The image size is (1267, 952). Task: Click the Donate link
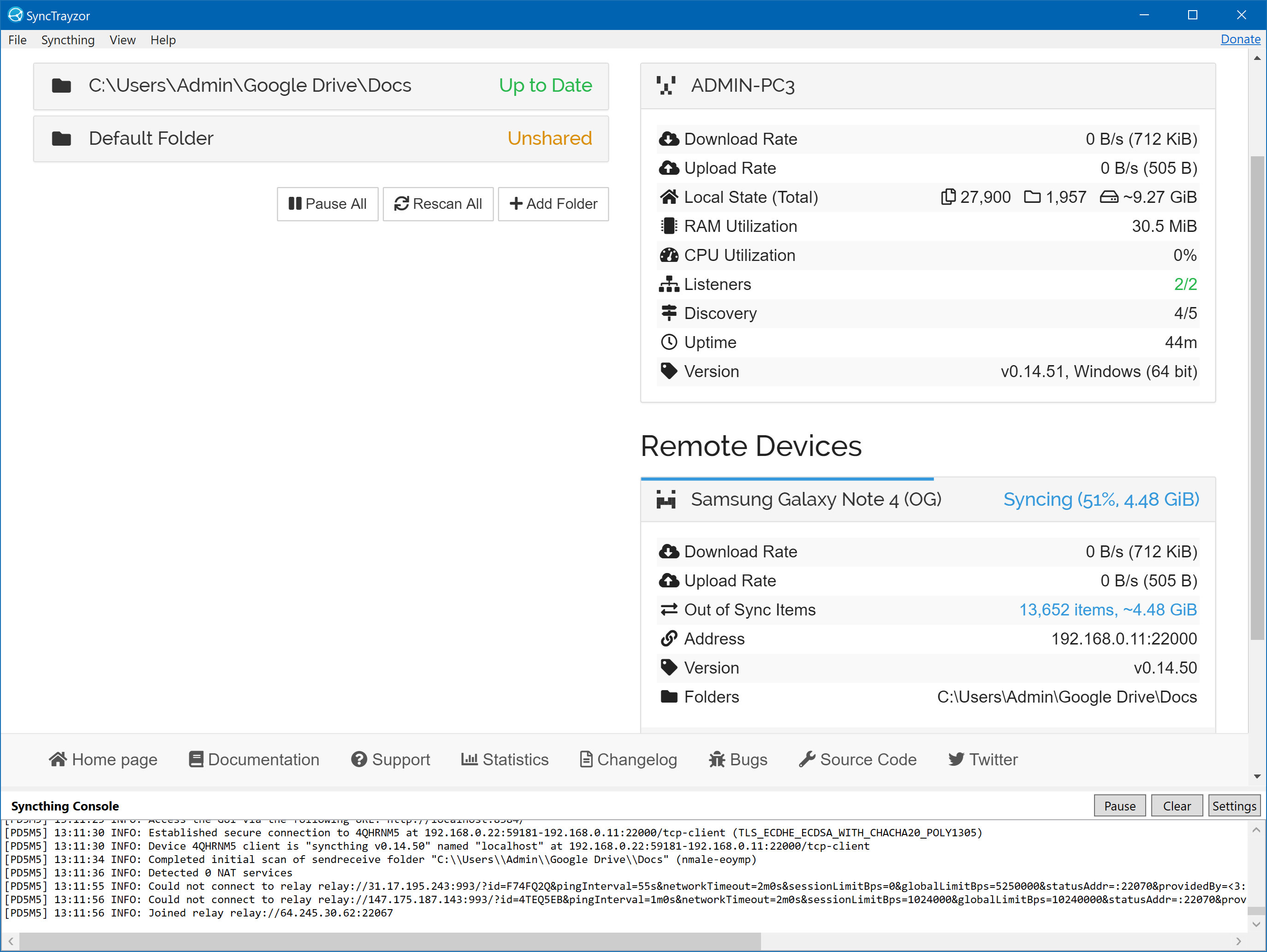[1240, 40]
